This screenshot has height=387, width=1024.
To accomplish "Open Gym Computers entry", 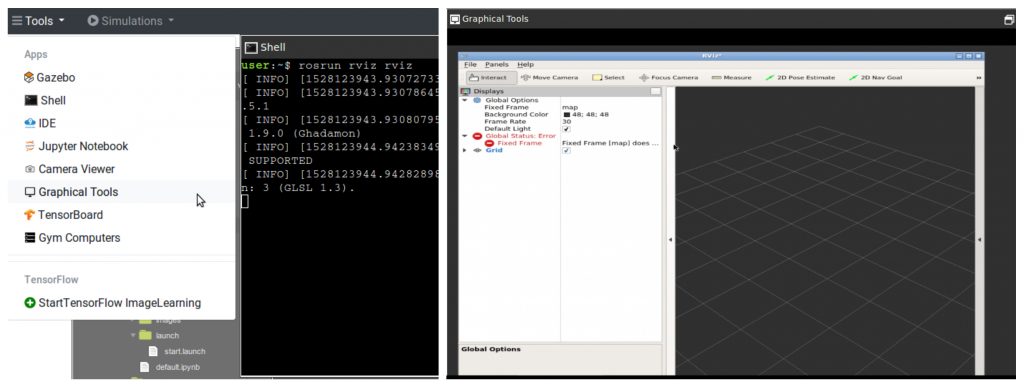I will pos(72,238).
